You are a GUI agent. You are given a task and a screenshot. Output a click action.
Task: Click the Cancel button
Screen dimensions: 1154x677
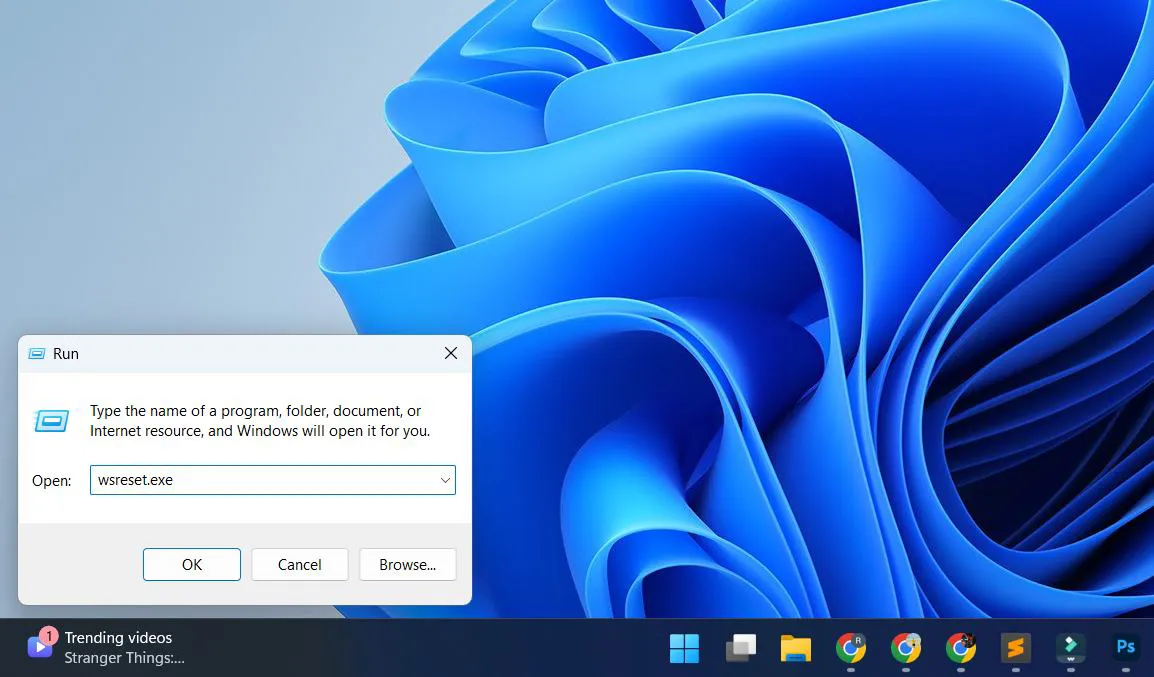tap(299, 564)
